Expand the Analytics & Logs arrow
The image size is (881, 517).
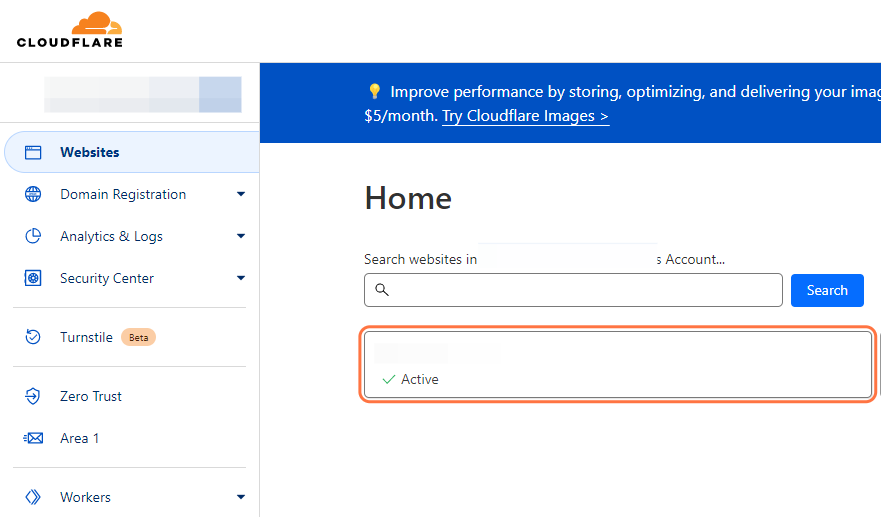coord(241,237)
